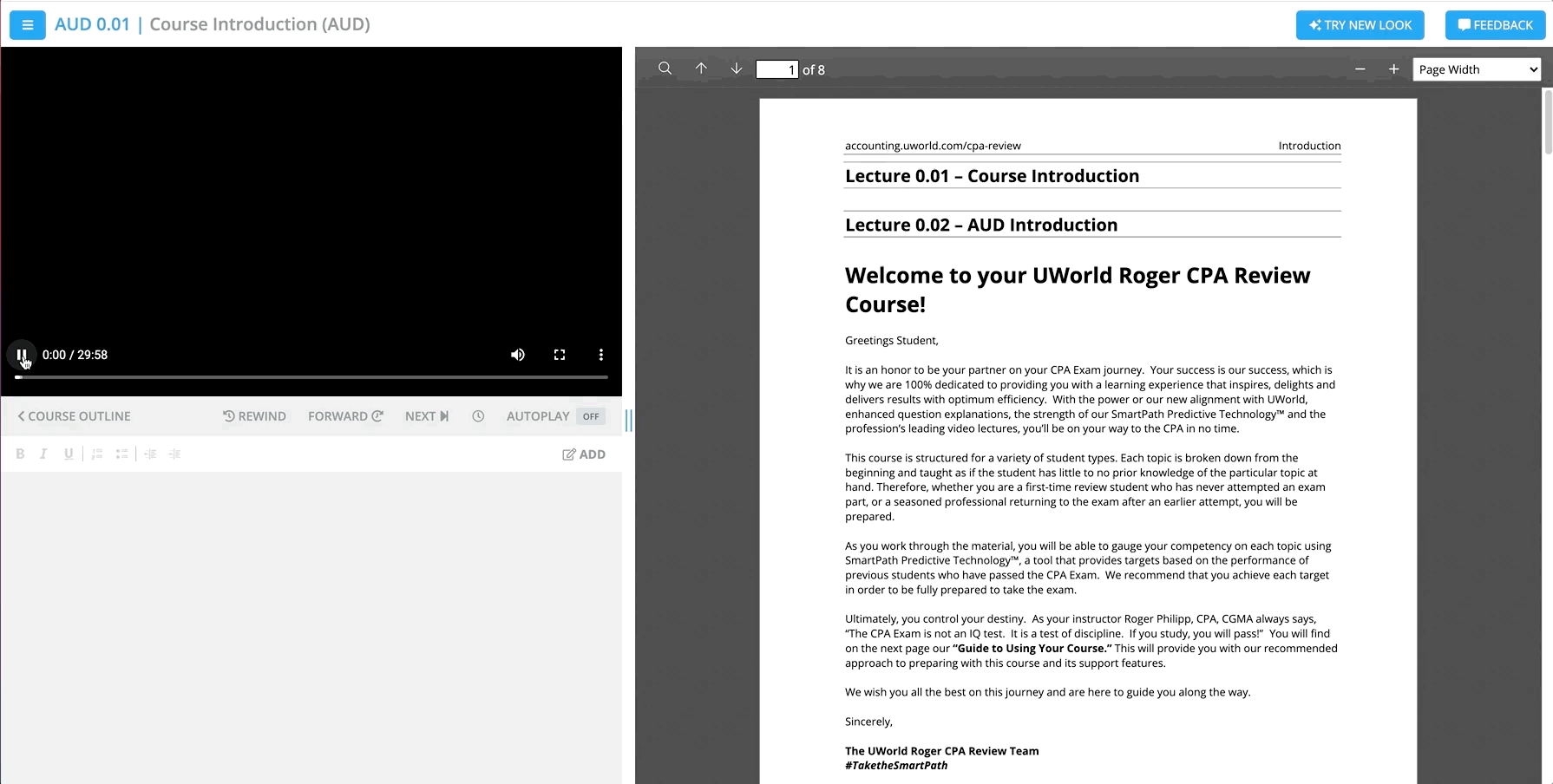Open the Feedback button
Screen dimensions: 1553x784
pyautogui.click(x=1495, y=25)
